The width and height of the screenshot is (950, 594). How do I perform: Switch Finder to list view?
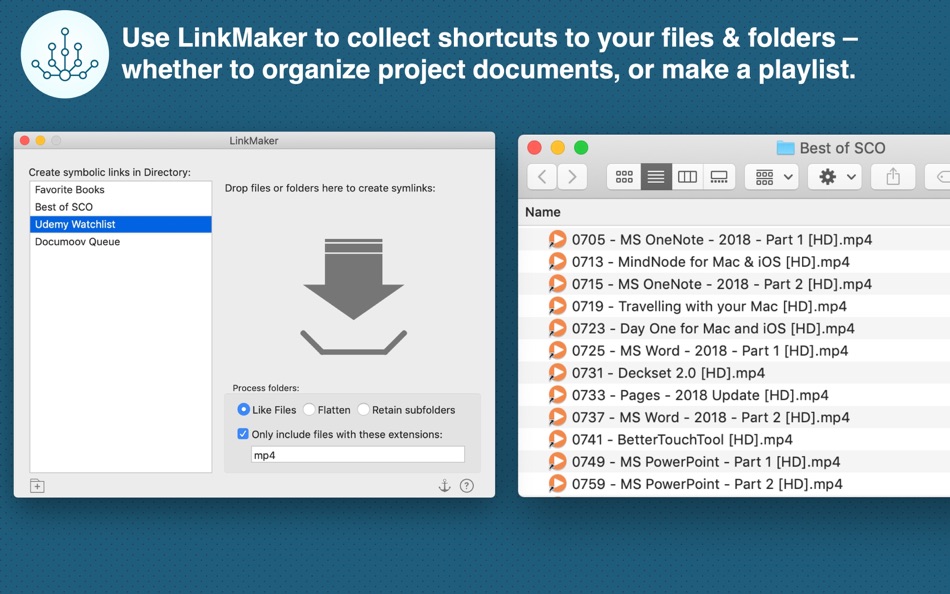click(x=656, y=177)
